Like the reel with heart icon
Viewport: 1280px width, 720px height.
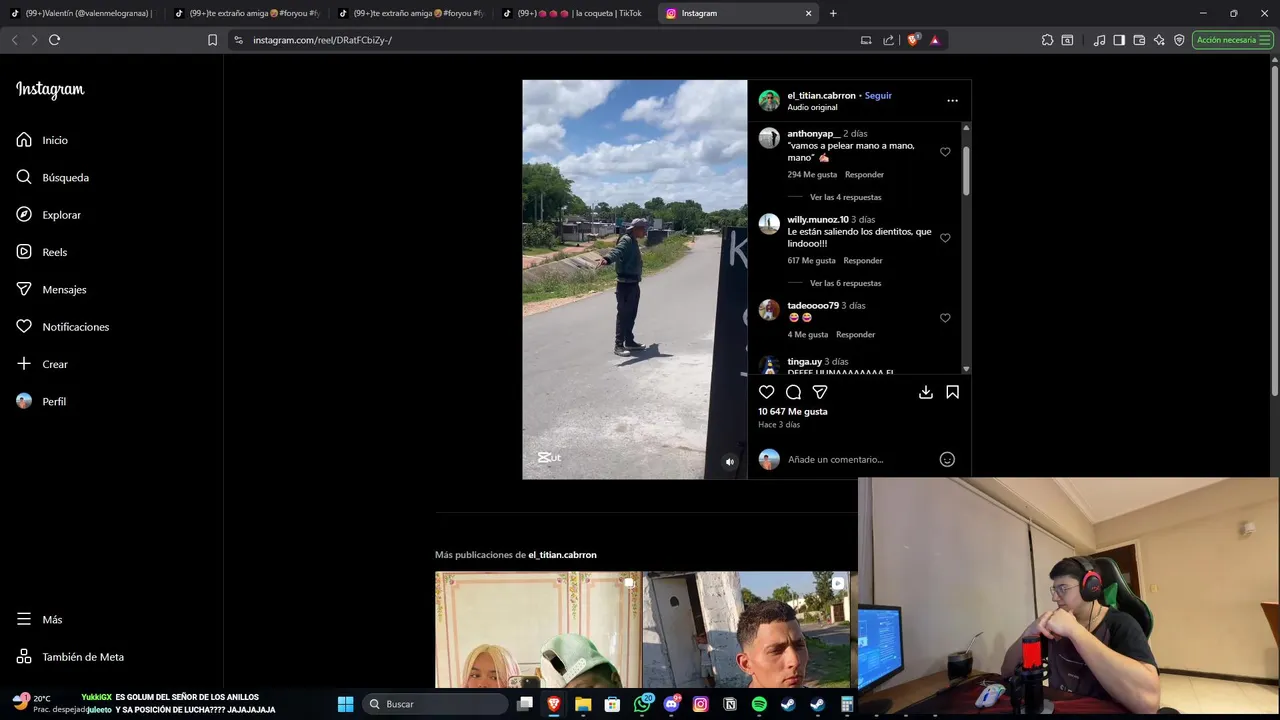coord(767,392)
